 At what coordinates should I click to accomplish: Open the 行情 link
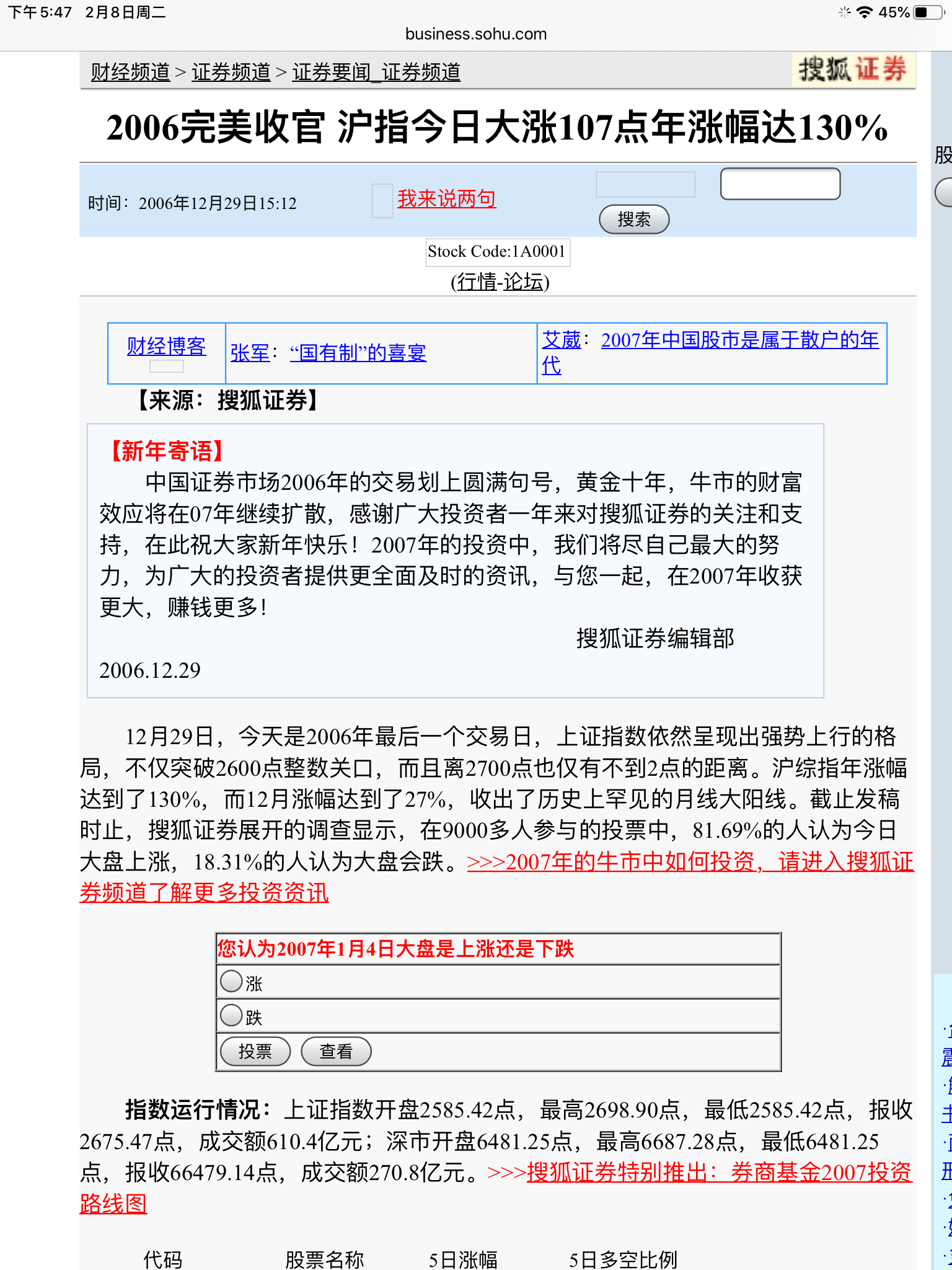click(477, 282)
